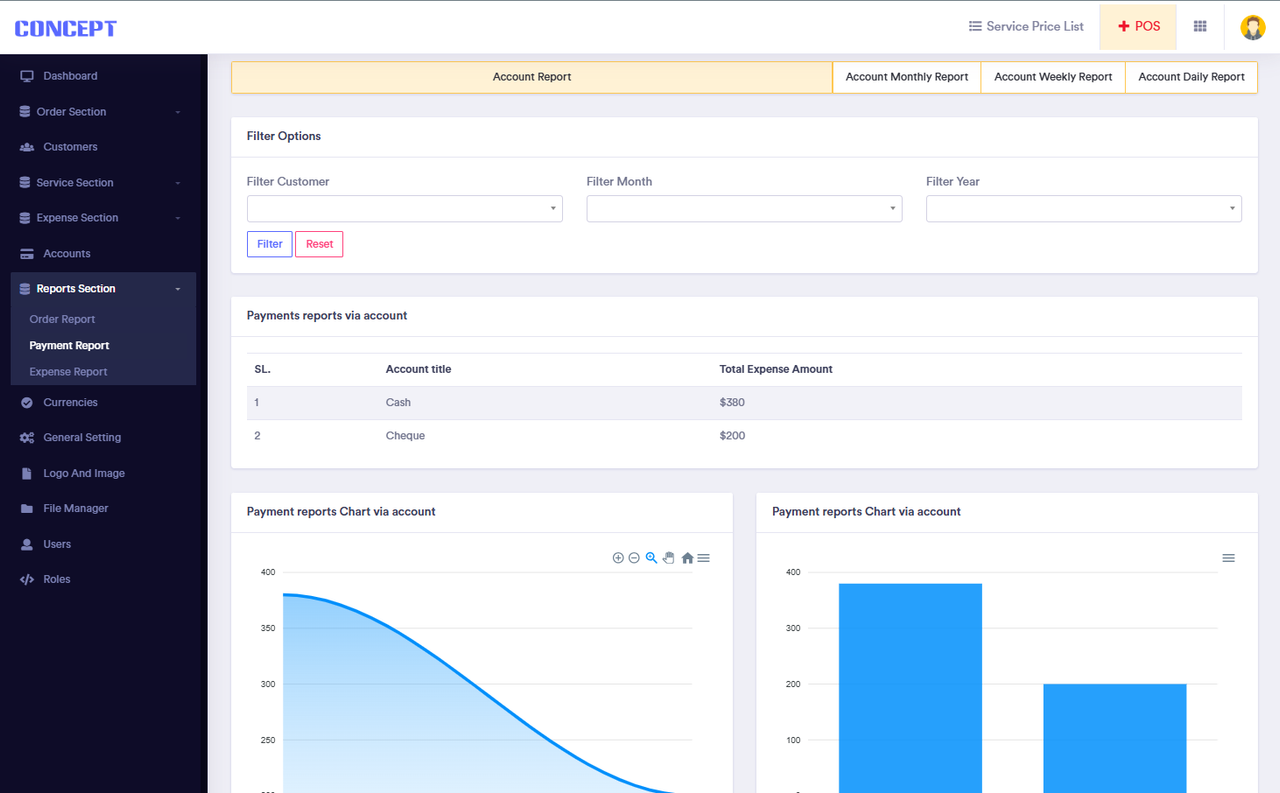1280x793 pixels.
Task: Click the Accounts card icon
Action: click(27, 254)
